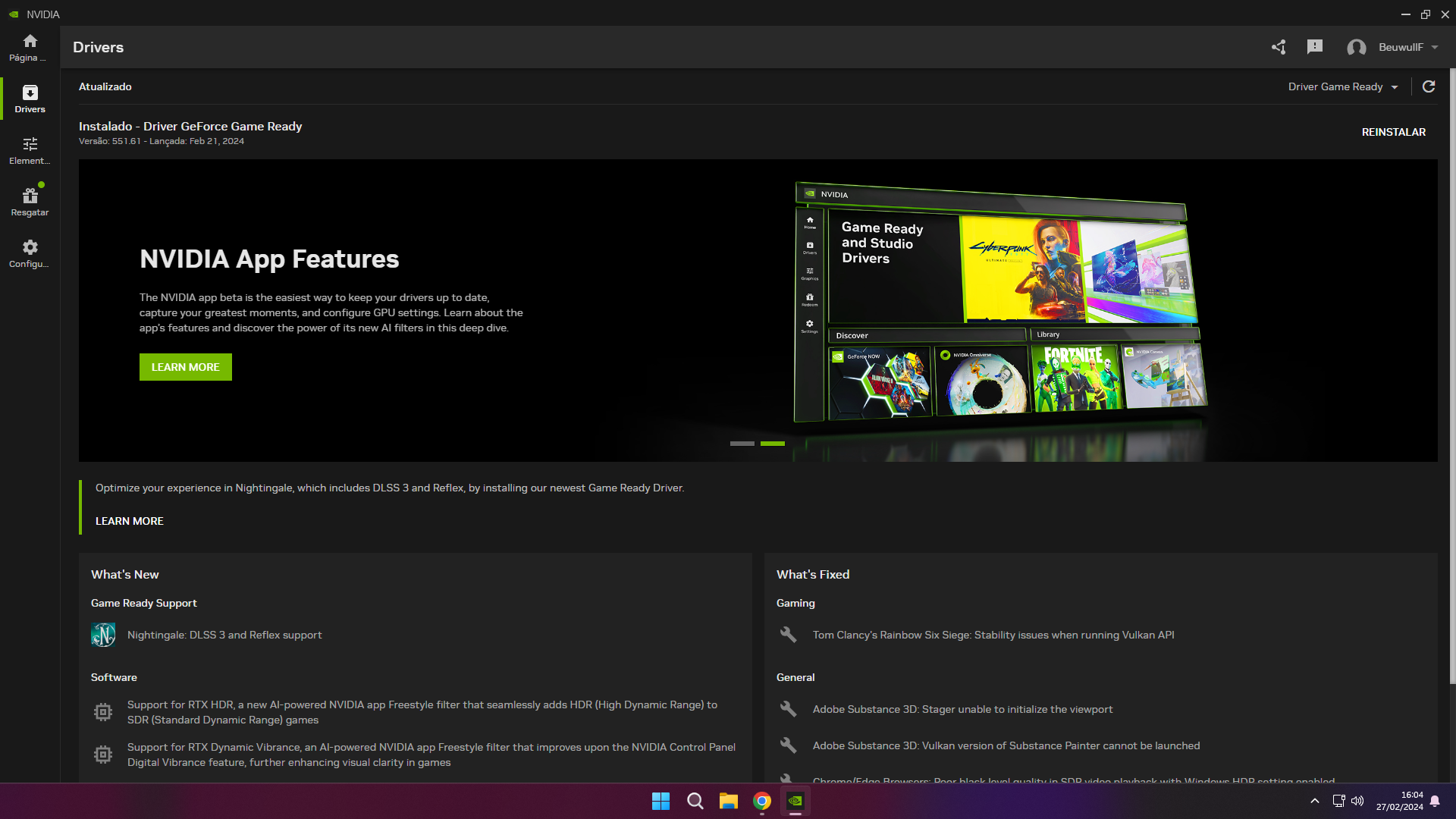Open File Explorer from taskbar
This screenshot has height=819, width=1456.
[x=729, y=801]
